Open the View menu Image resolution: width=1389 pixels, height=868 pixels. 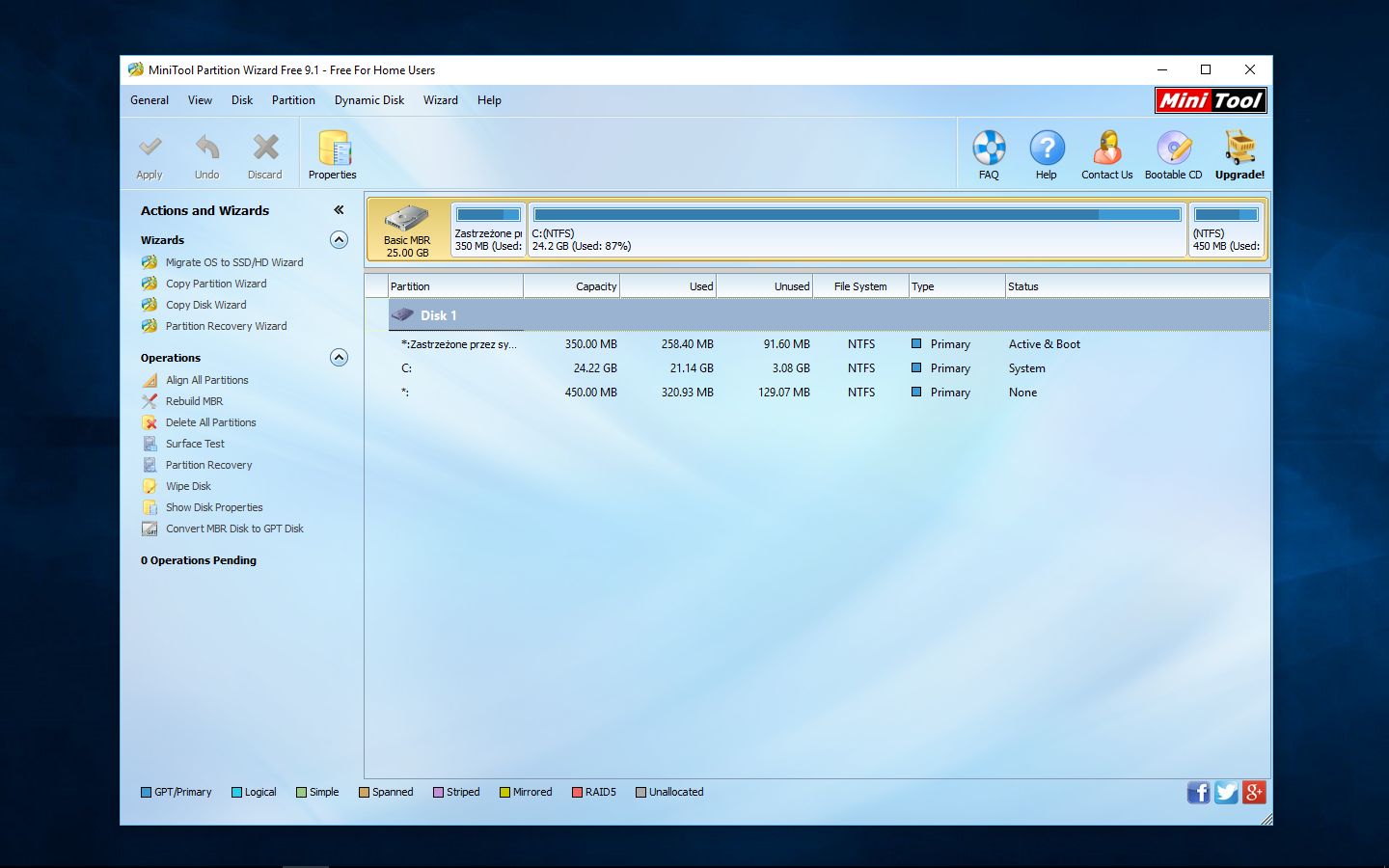click(200, 100)
